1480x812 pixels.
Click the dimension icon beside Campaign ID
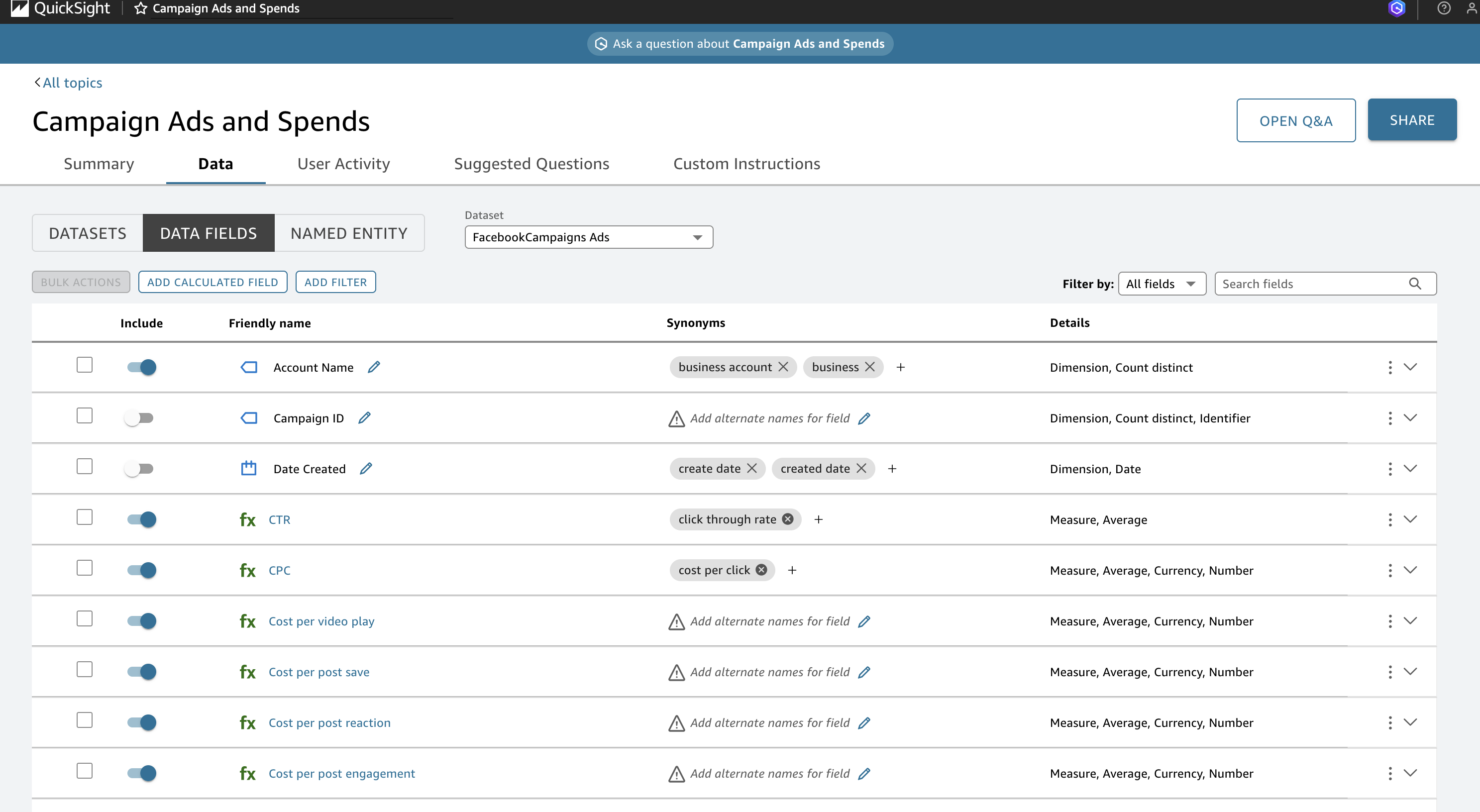249,417
